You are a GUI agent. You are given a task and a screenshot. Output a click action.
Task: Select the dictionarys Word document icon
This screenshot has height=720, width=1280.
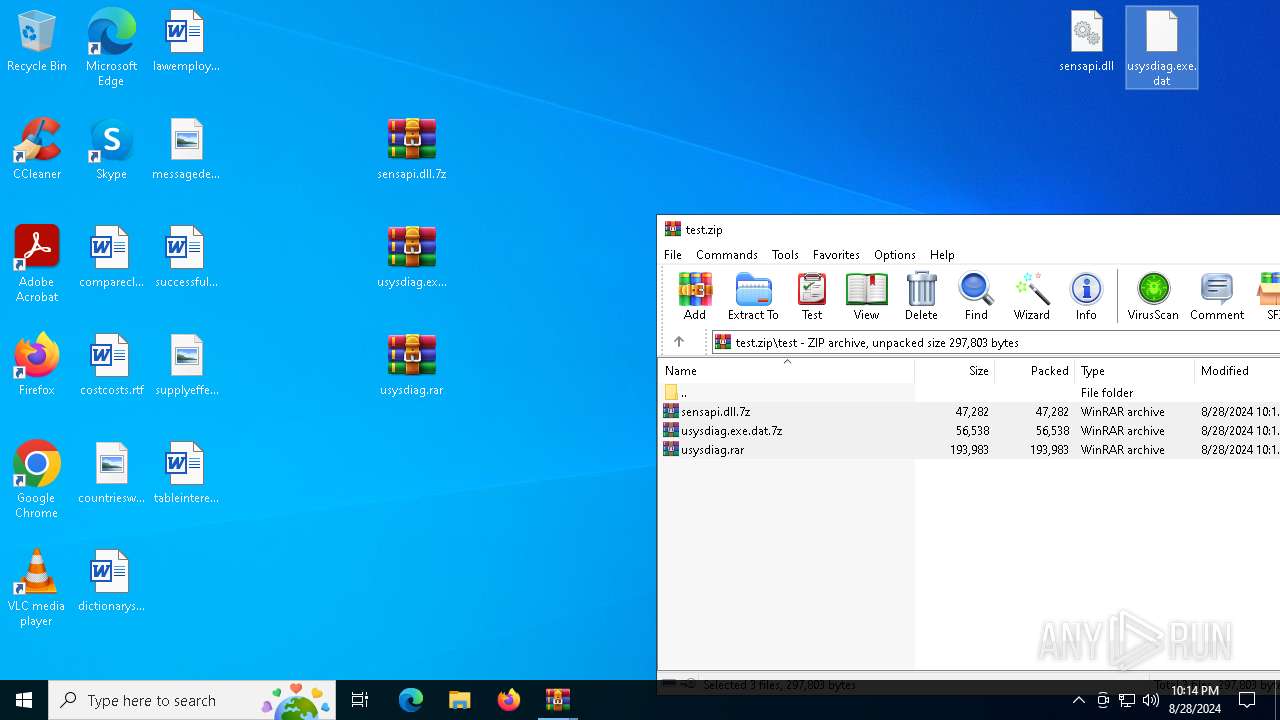[111, 582]
